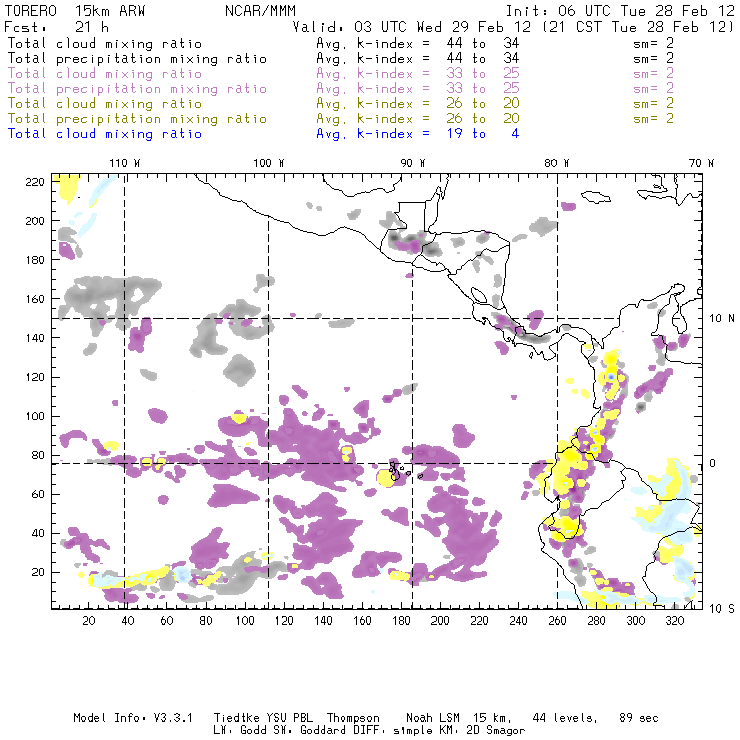The image size is (740, 740).
Task: Click the blue "Avg. k-index = 19 to 4" text
Action: coord(418,134)
